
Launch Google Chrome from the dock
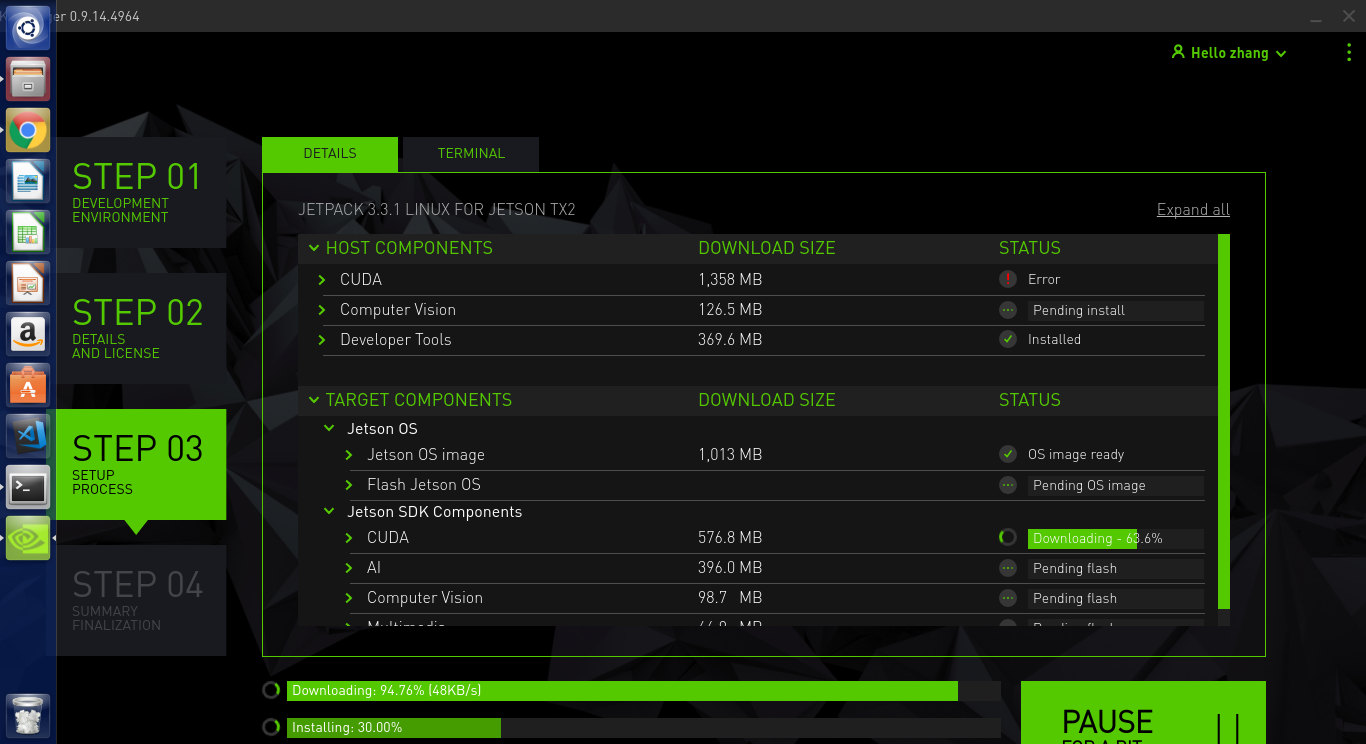pyautogui.click(x=28, y=130)
